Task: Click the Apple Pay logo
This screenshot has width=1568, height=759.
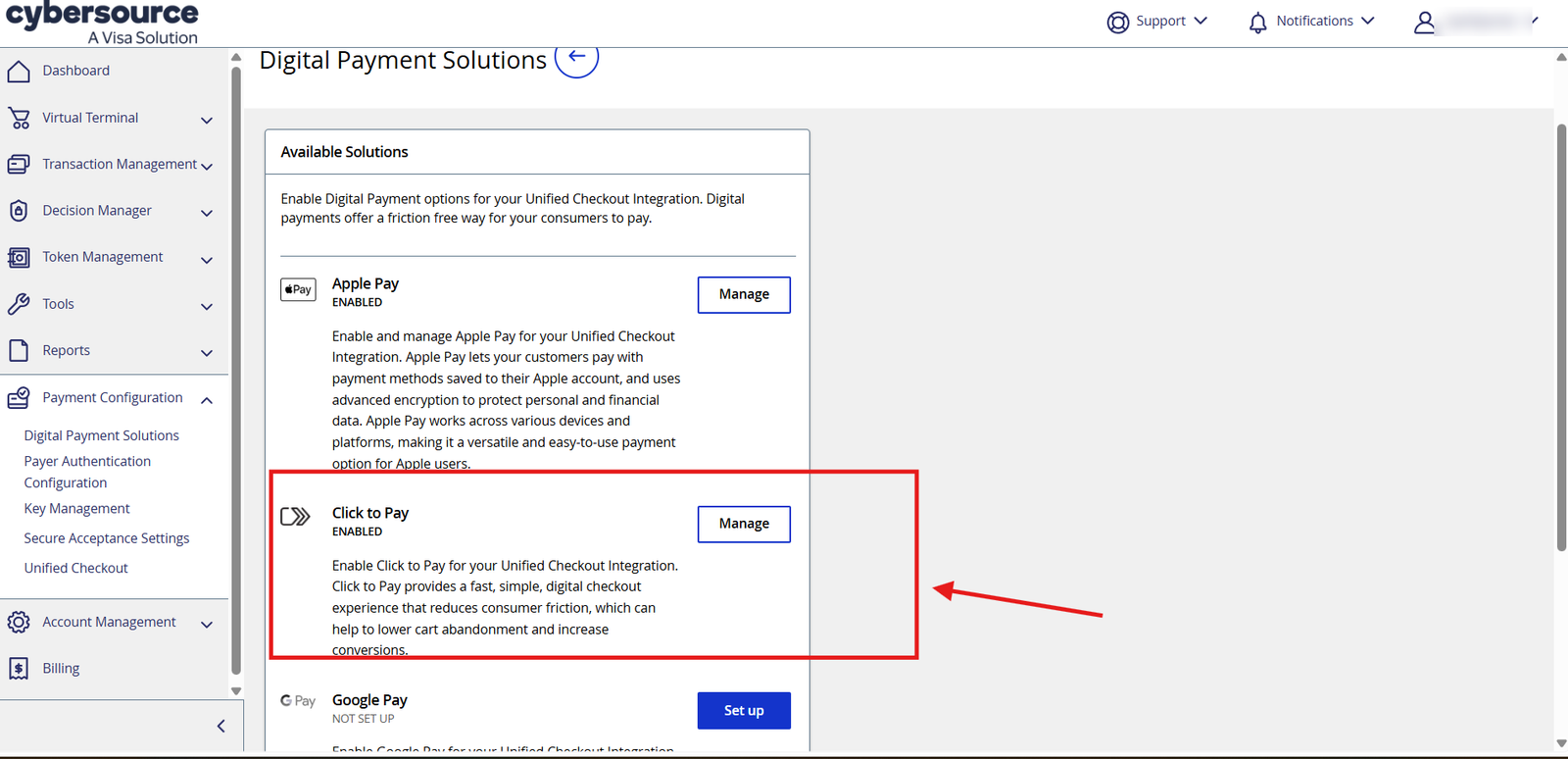Action: point(298,289)
